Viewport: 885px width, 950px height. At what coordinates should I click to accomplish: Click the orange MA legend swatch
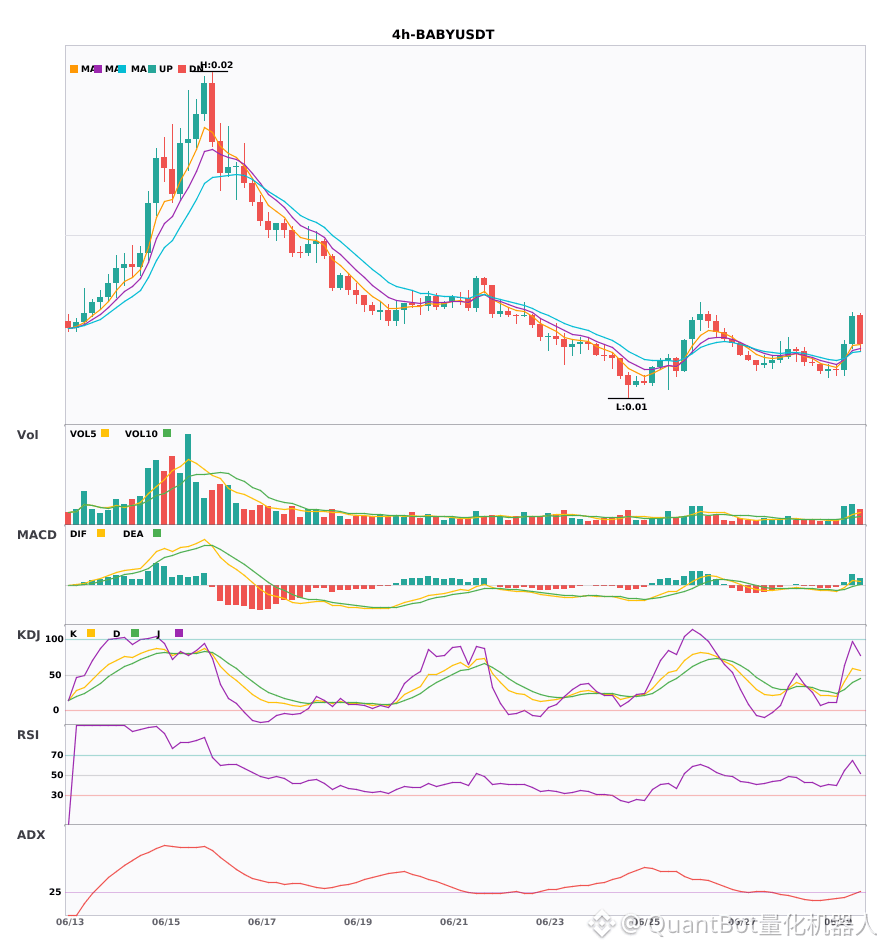click(x=74, y=69)
